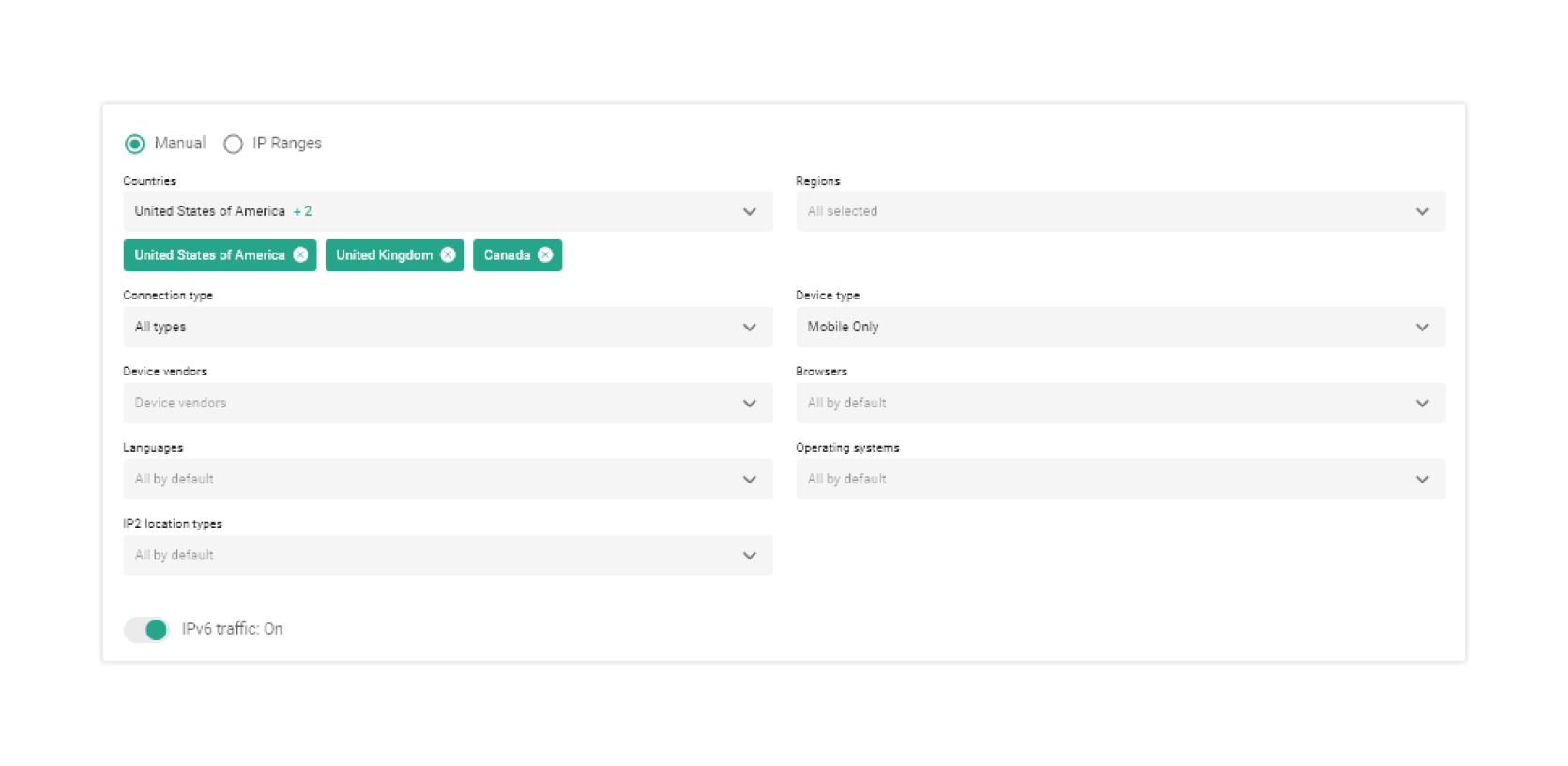Open Device type dropdown showing Mobile Only
This screenshot has height=766, width=1568.
(1119, 328)
